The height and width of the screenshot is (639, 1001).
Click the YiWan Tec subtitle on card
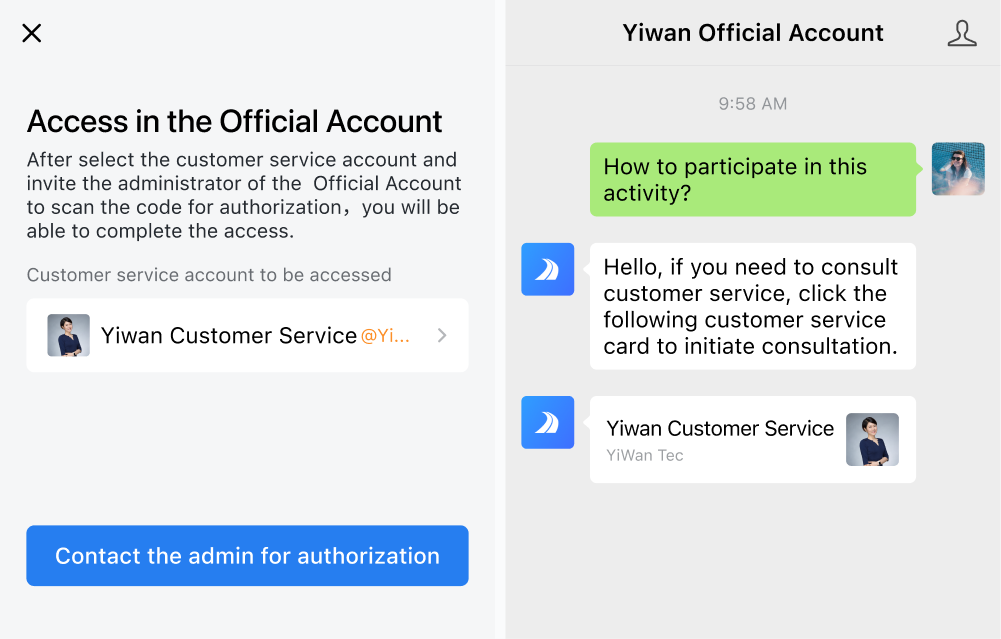coord(645,455)
